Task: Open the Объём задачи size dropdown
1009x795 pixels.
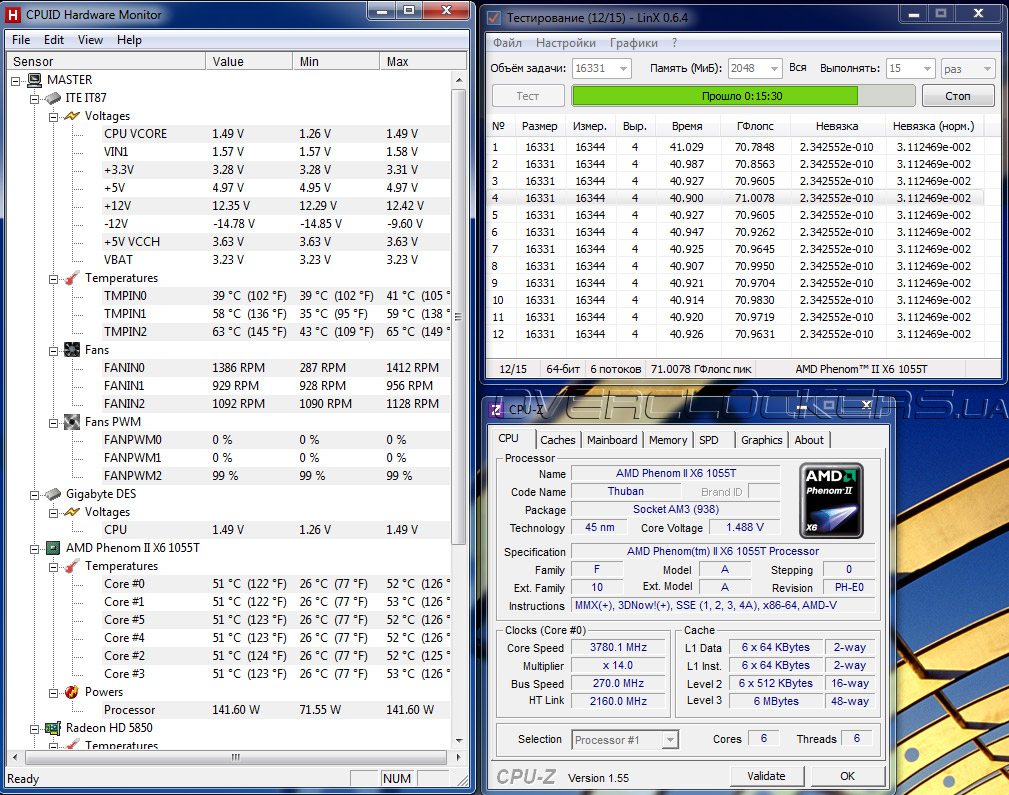Action: 623,68
